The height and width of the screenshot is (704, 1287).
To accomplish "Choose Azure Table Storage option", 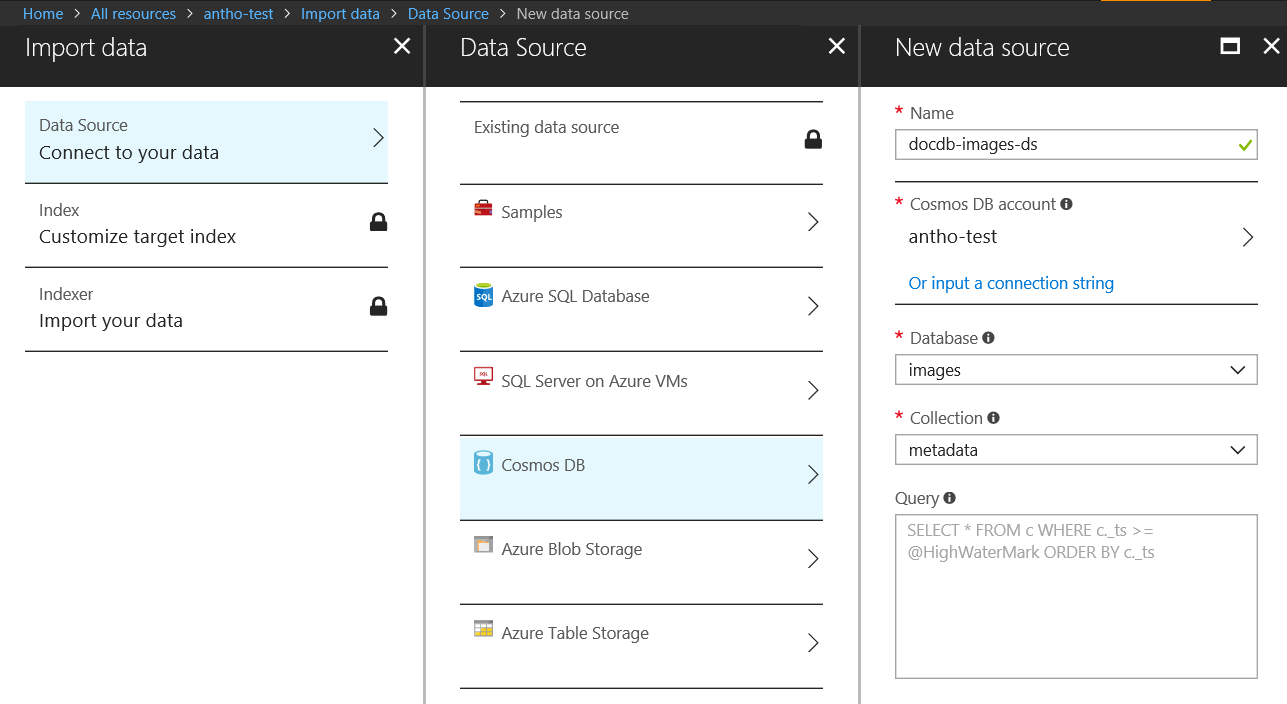I will (641, 646).
